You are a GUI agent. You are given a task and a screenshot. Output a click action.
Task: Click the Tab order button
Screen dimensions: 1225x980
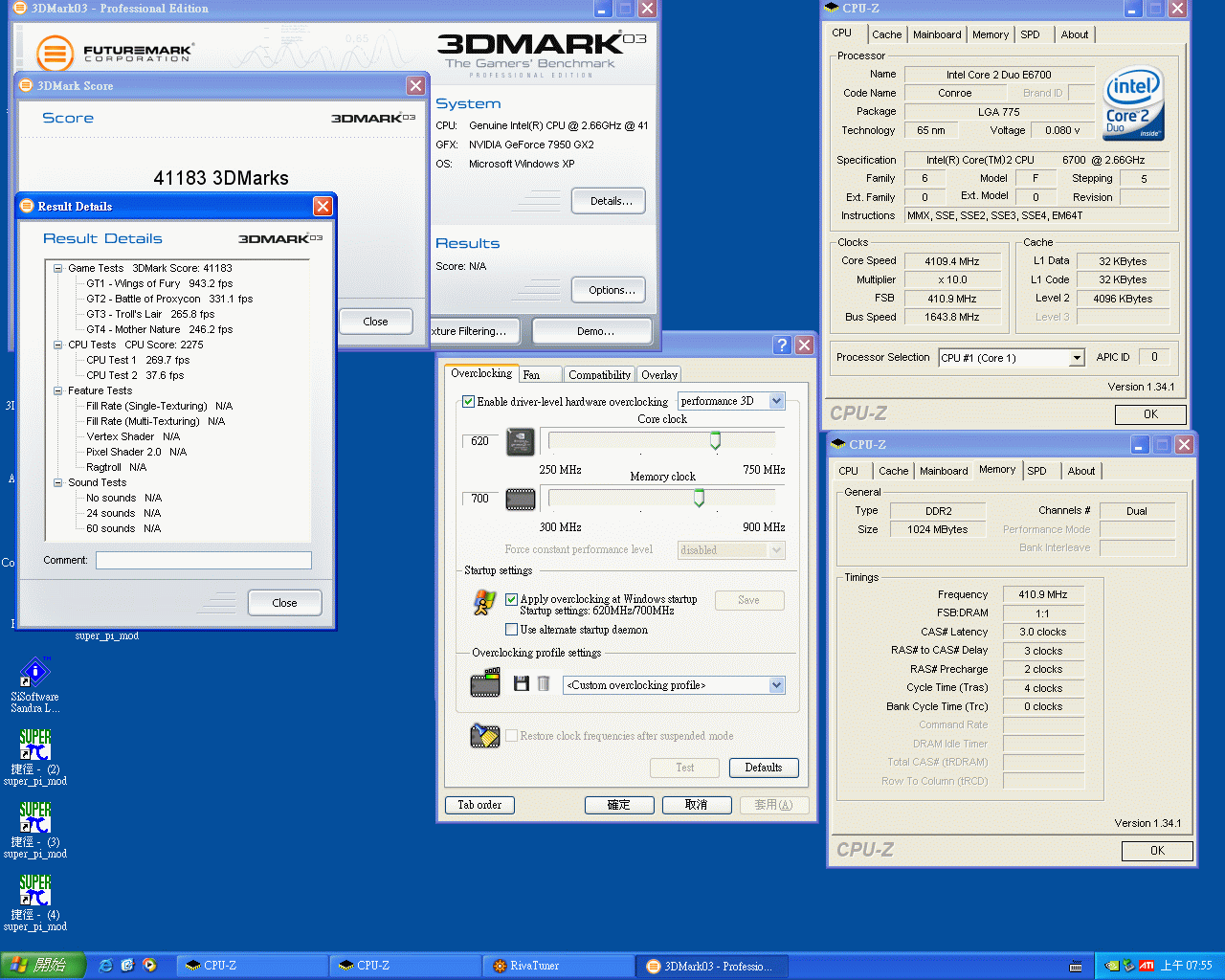479,805
